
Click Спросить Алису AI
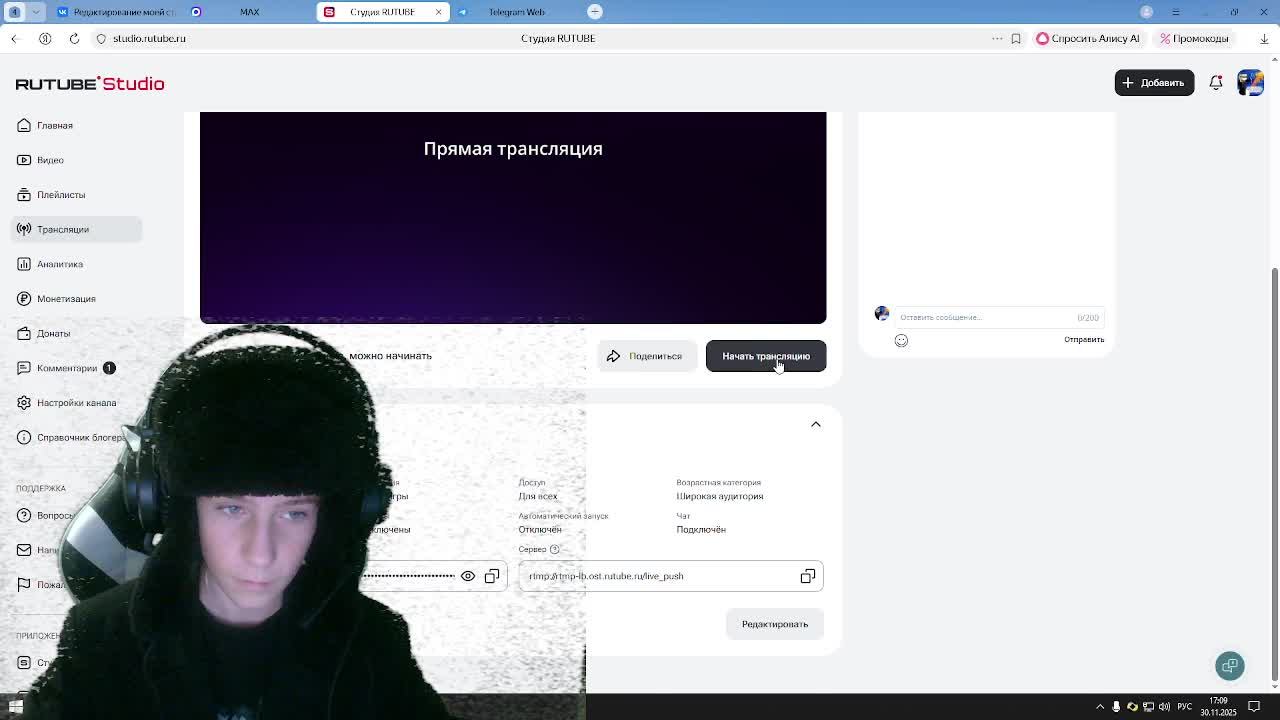pyautogui.click(x=1088, y=38)
